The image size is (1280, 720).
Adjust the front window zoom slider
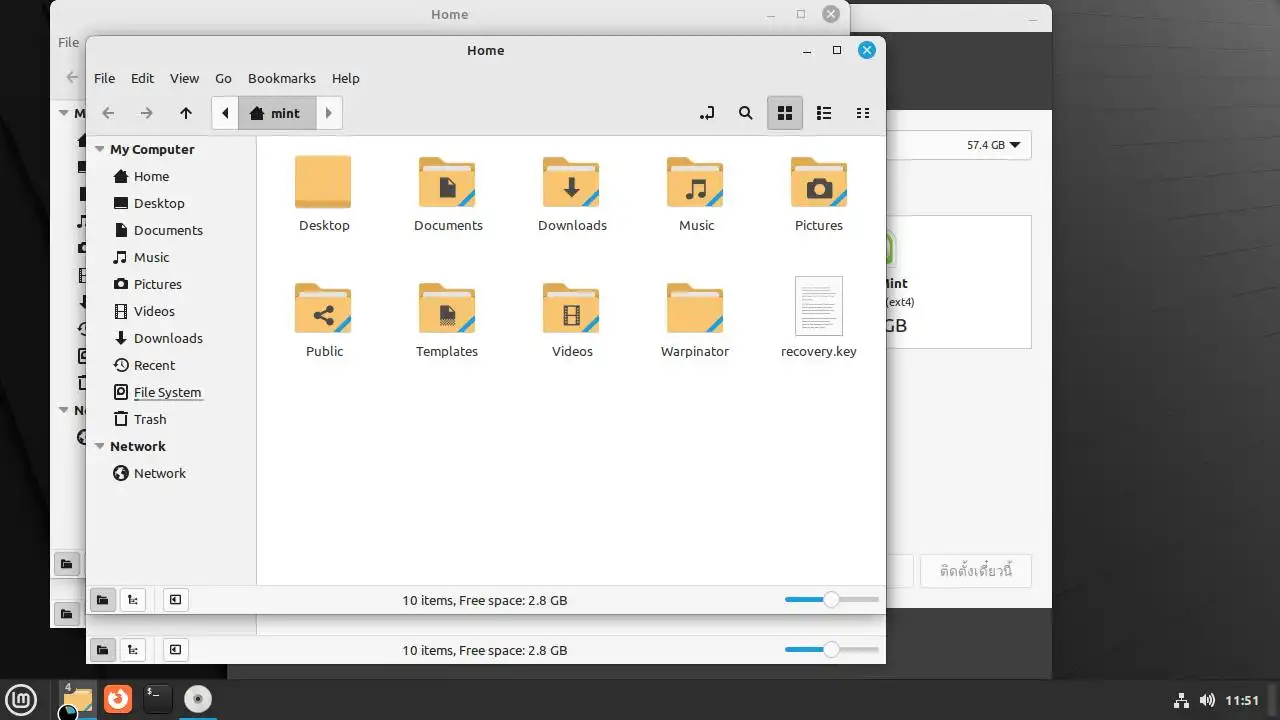pyautogui.click(x=831, y=600)
